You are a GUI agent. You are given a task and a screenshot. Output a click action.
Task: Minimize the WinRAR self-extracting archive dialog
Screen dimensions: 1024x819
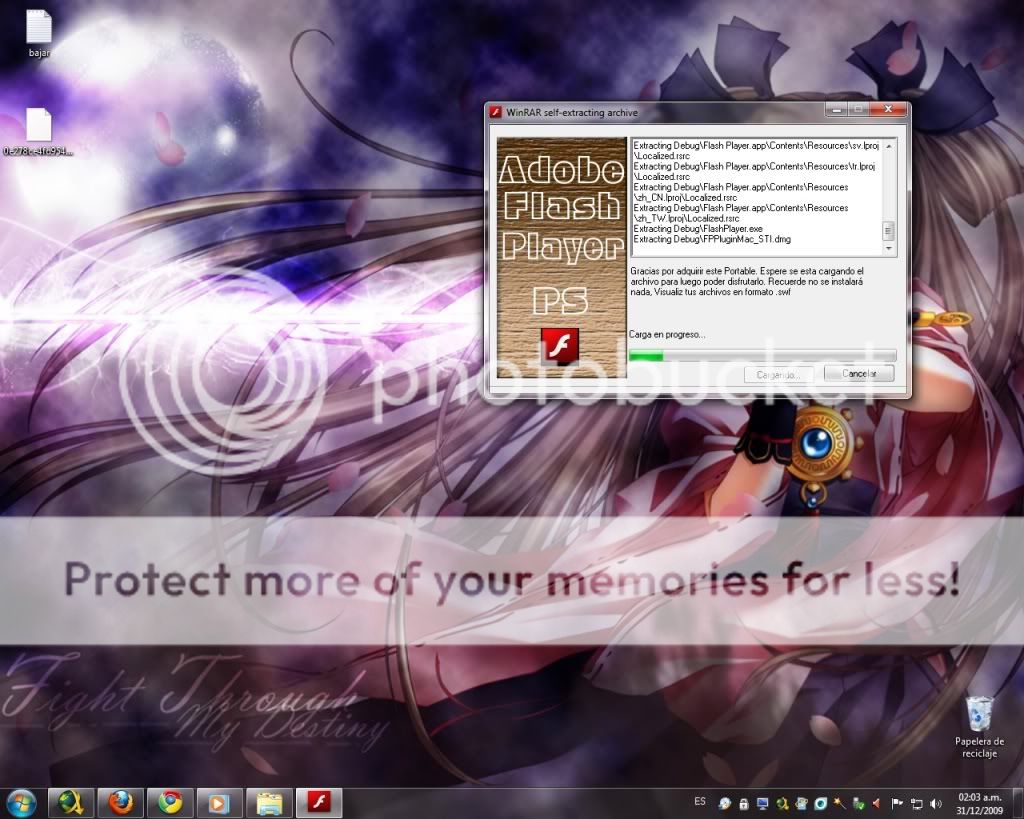pyautogui.click(x=837, y=110)
